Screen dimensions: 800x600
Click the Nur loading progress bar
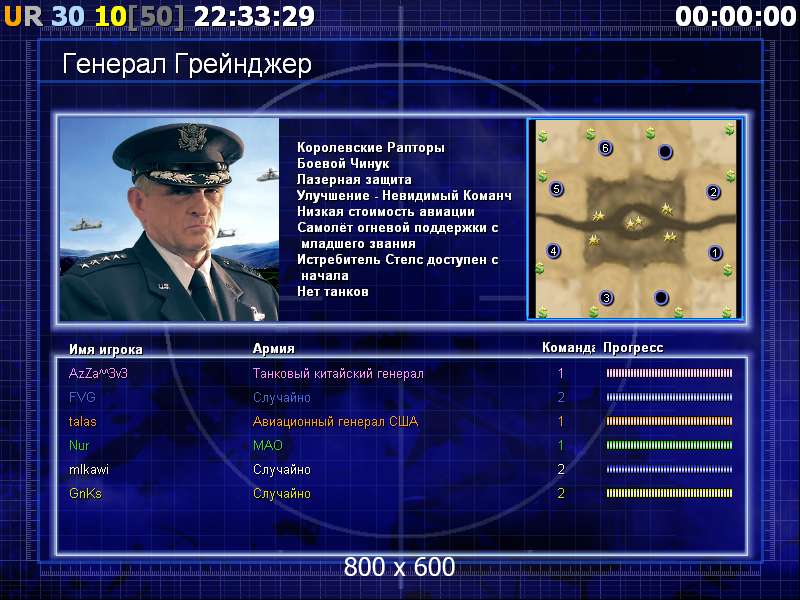[x=669, y=445]
